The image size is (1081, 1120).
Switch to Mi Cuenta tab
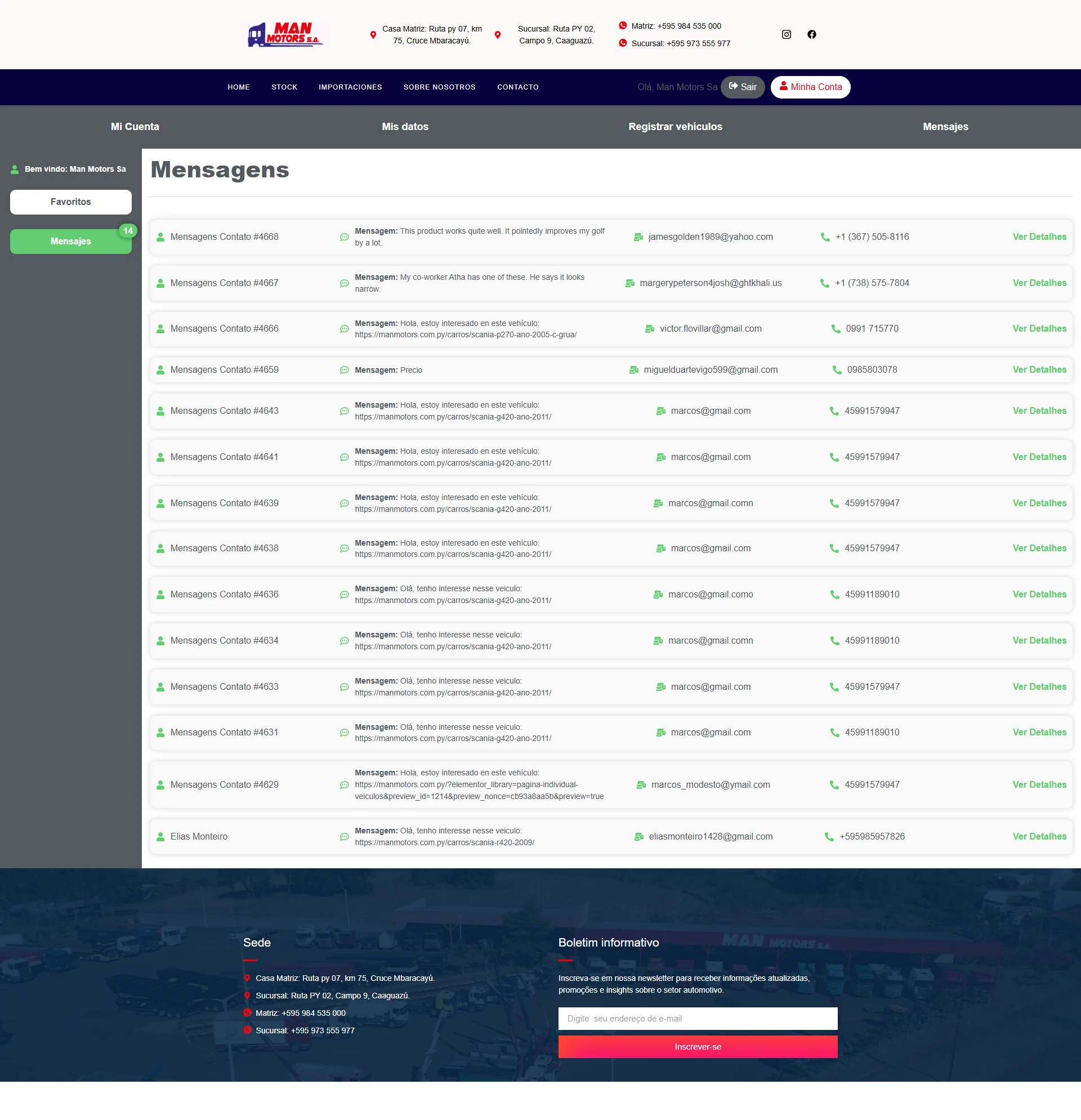135,127
